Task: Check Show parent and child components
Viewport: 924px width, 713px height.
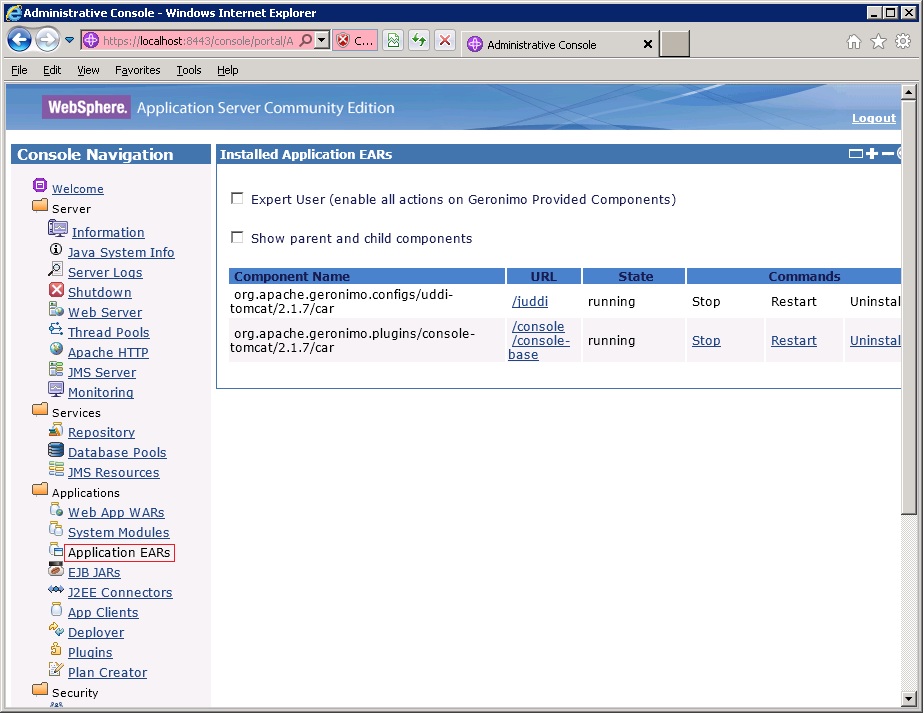Action: coord(237,238)
